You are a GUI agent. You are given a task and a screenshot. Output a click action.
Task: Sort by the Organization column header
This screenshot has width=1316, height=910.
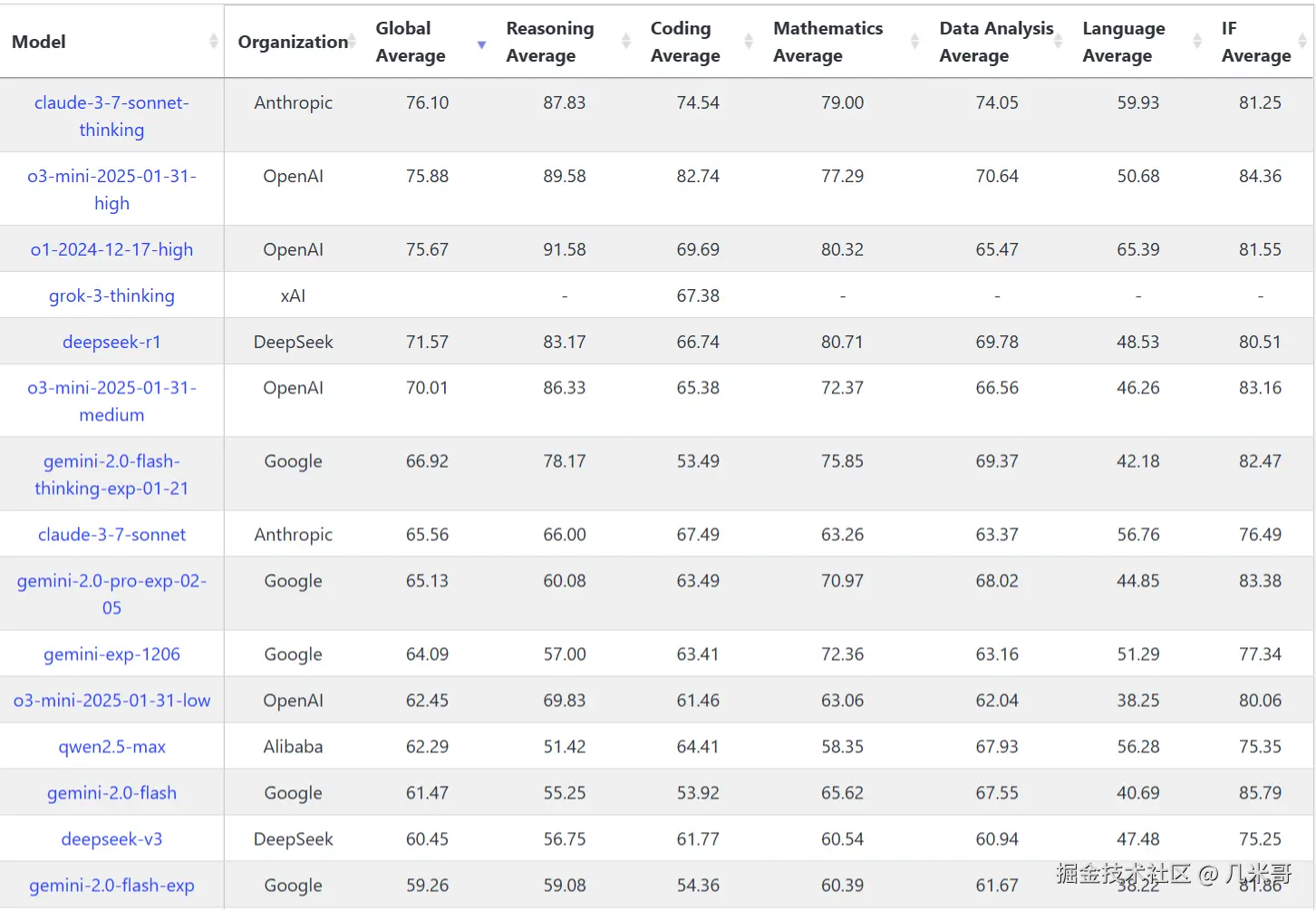pyautogui.click(x=293, y=42)
